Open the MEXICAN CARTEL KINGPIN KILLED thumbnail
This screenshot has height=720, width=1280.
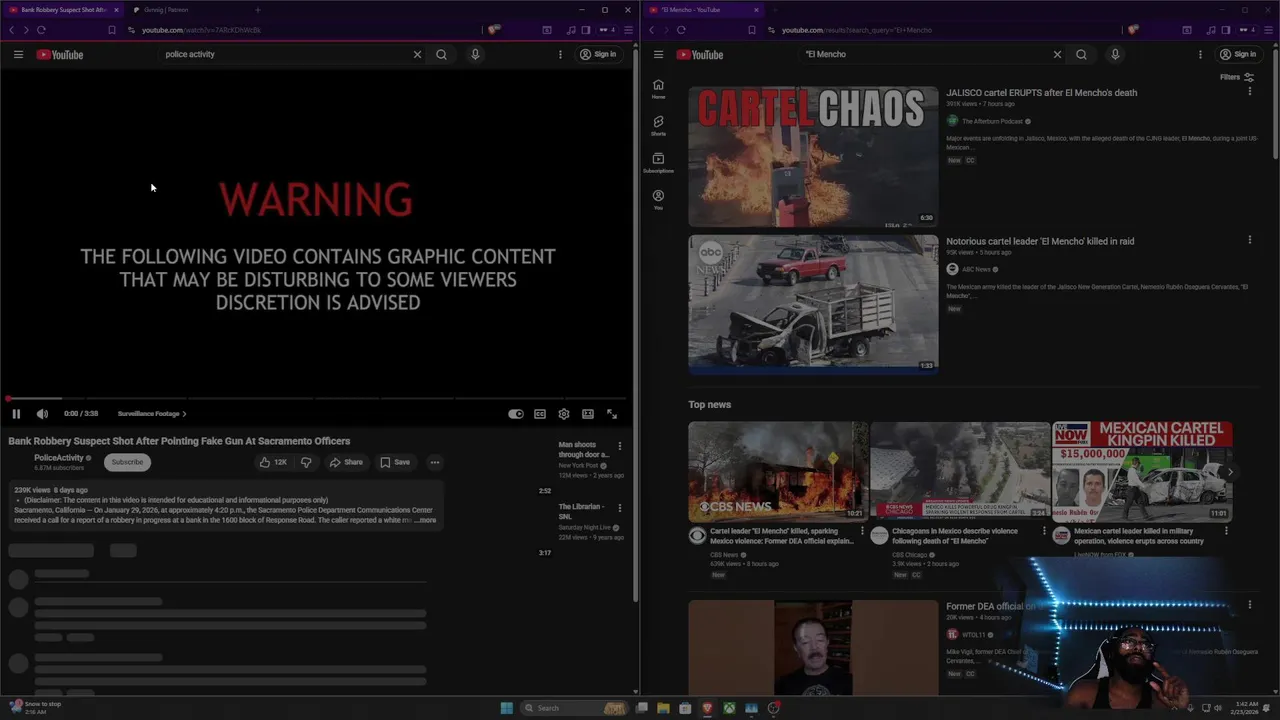1141,471
